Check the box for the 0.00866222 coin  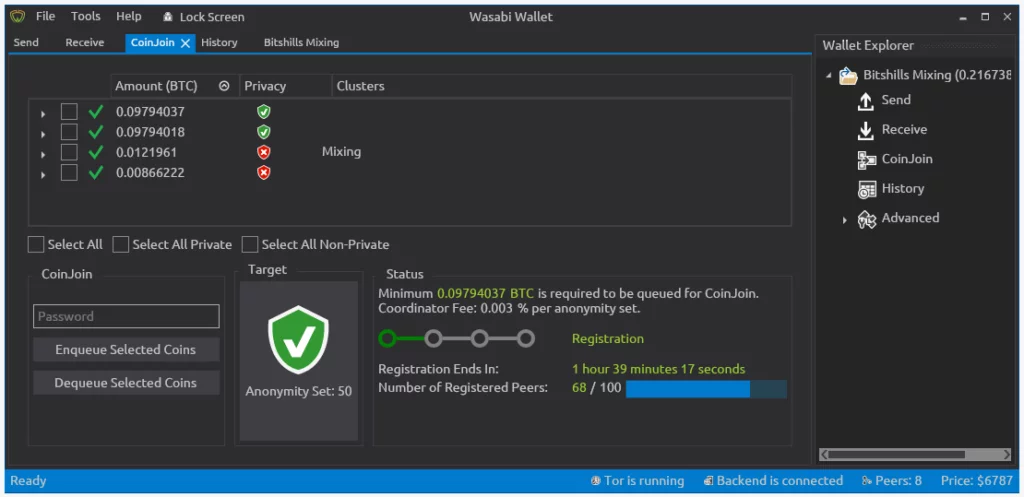(69, 172)
